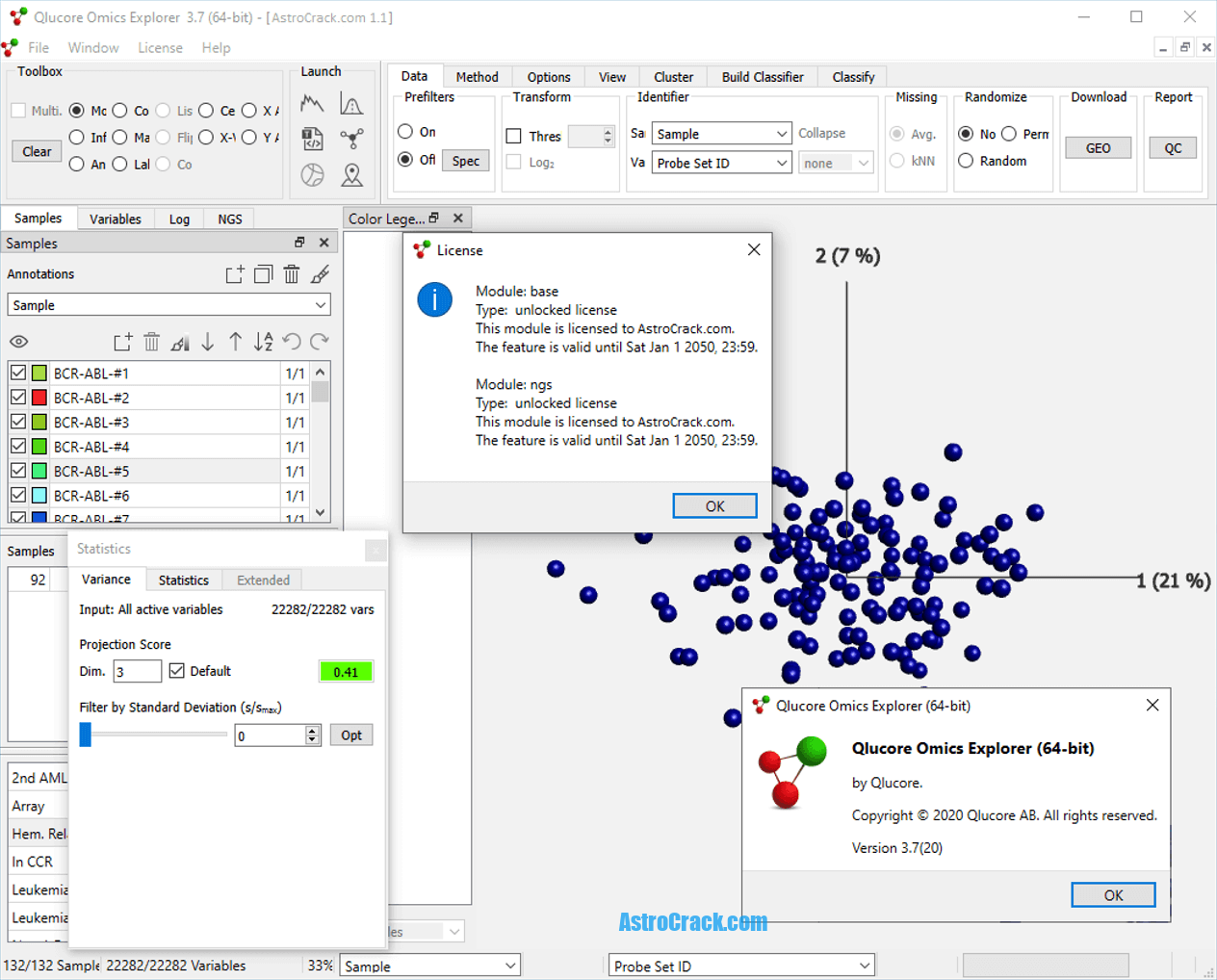Image resolution: width=1217 pixels, height=980 pixels.
Task: Click the paintbrush icon beside Annotations
Action: click(x=321, y=274)
